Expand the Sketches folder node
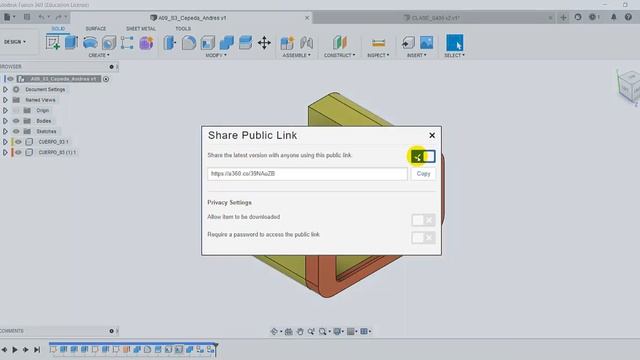Screen dimensions: 640x360 [5, 131]
